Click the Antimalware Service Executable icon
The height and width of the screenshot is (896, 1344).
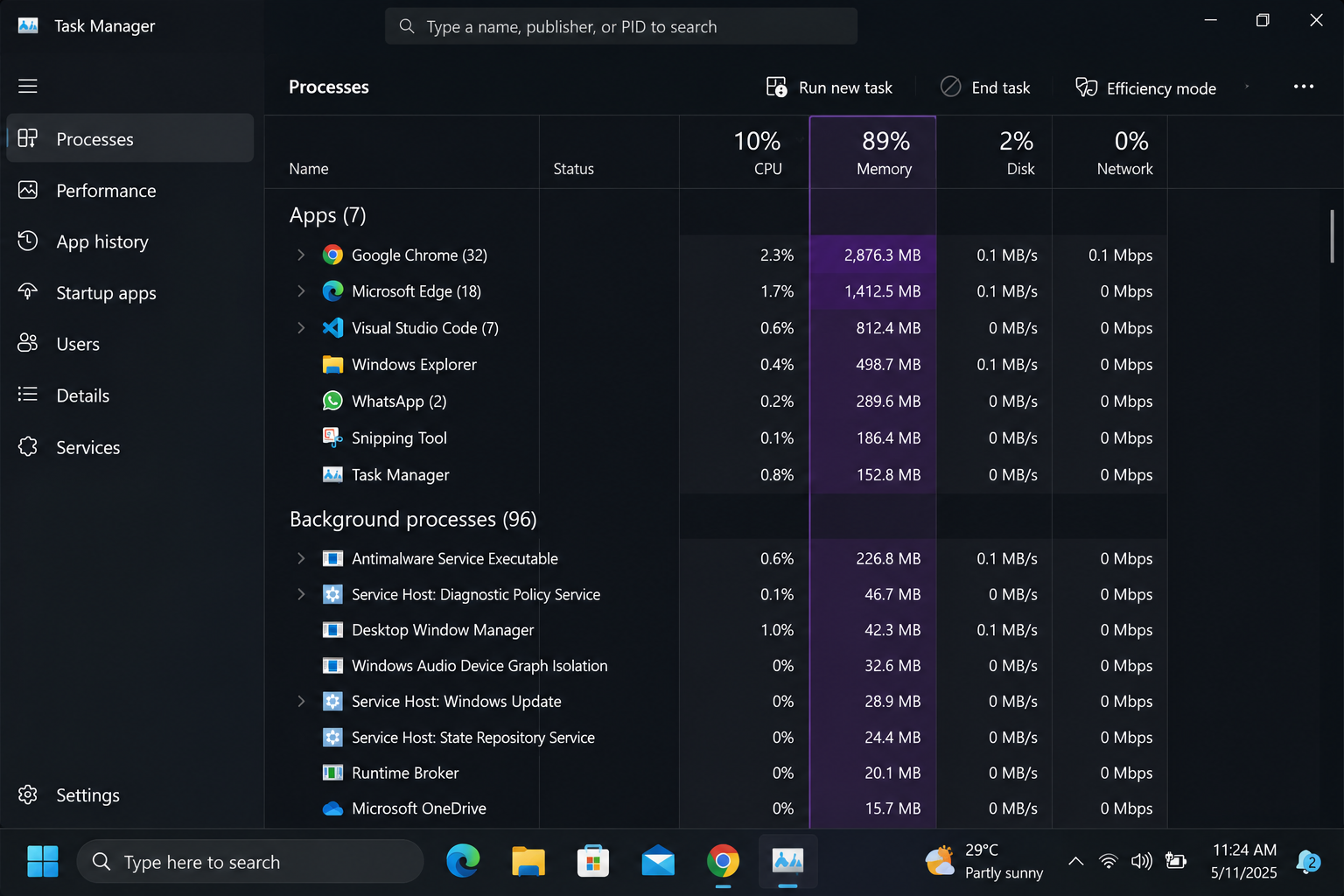[332, 558]
